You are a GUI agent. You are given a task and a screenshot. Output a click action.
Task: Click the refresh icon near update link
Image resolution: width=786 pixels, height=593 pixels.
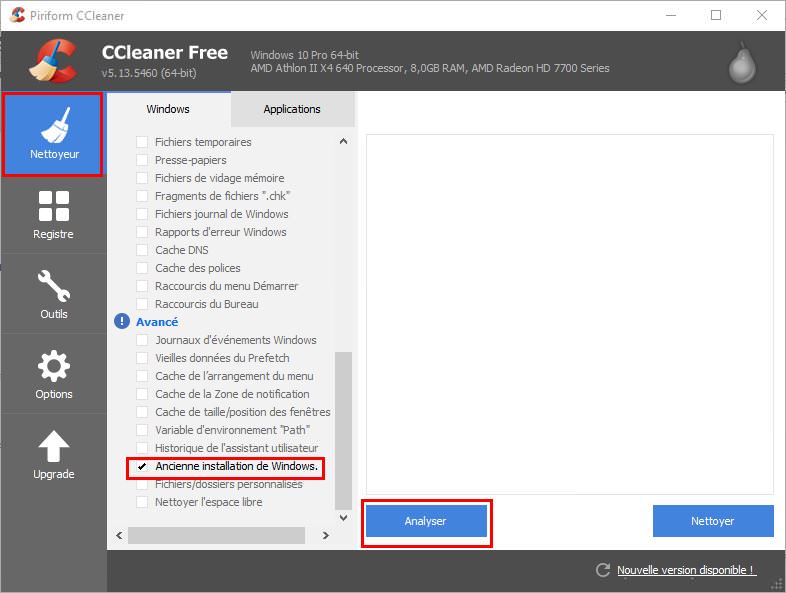pyautogui.click(x=603, y=570)
